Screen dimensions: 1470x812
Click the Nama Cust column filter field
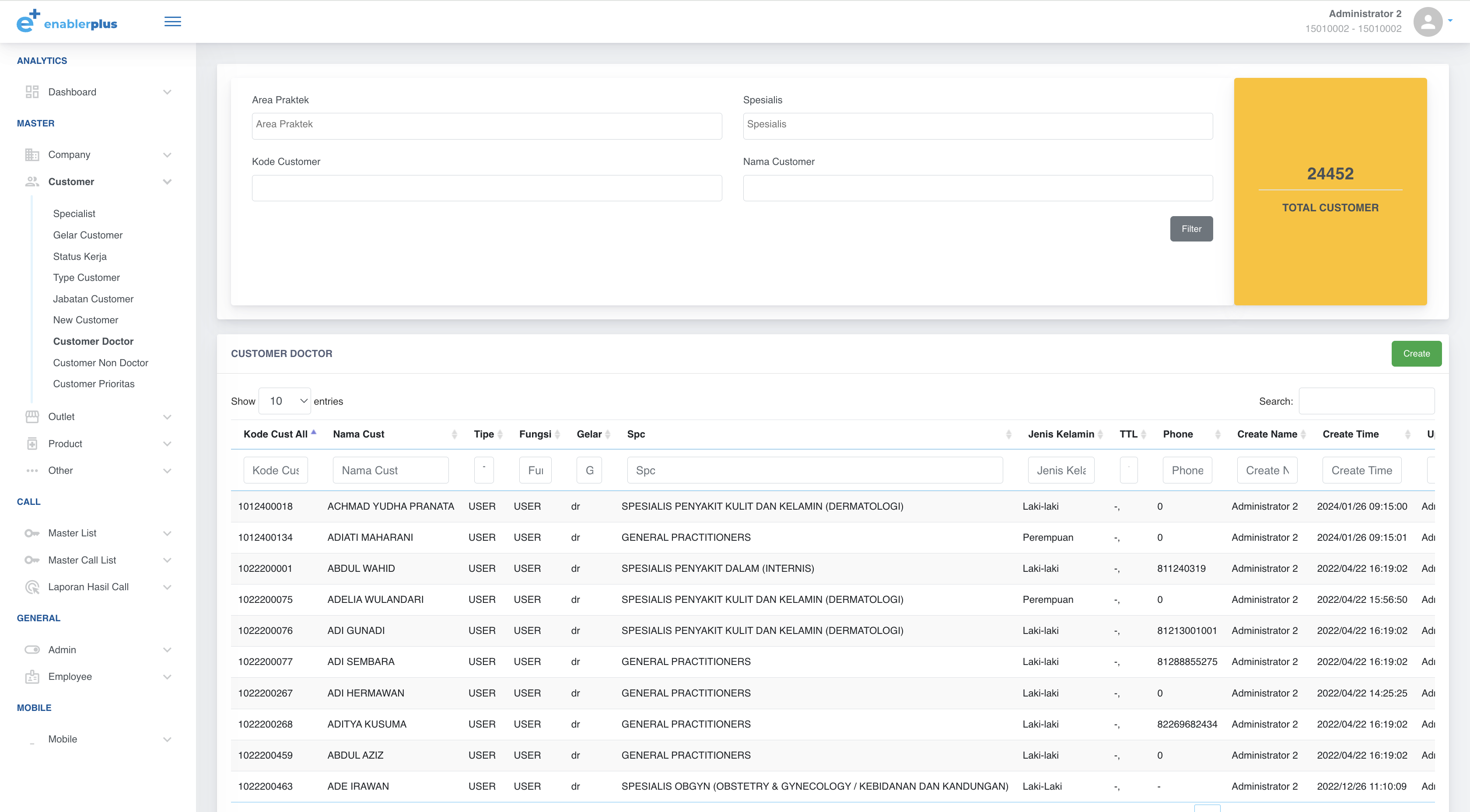(391, 470)
